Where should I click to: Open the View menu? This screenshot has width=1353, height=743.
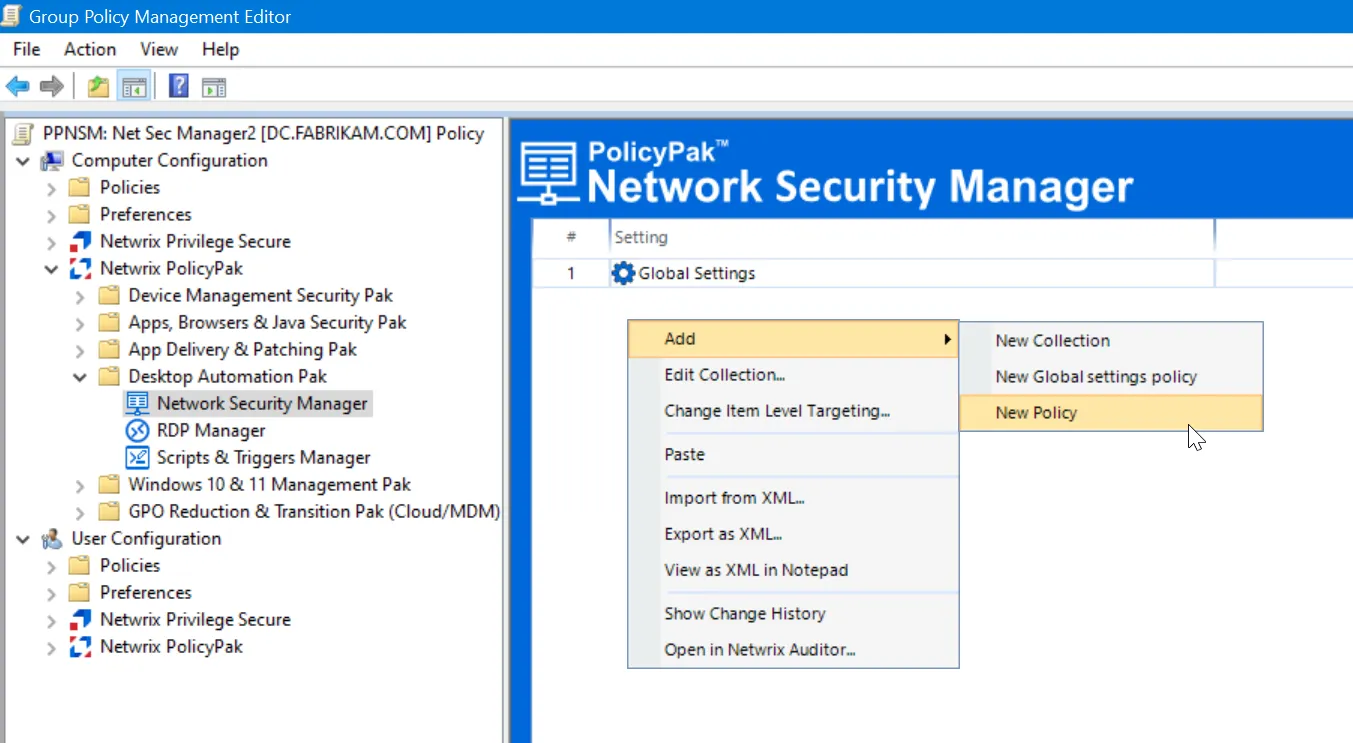(x=159, y=49)
